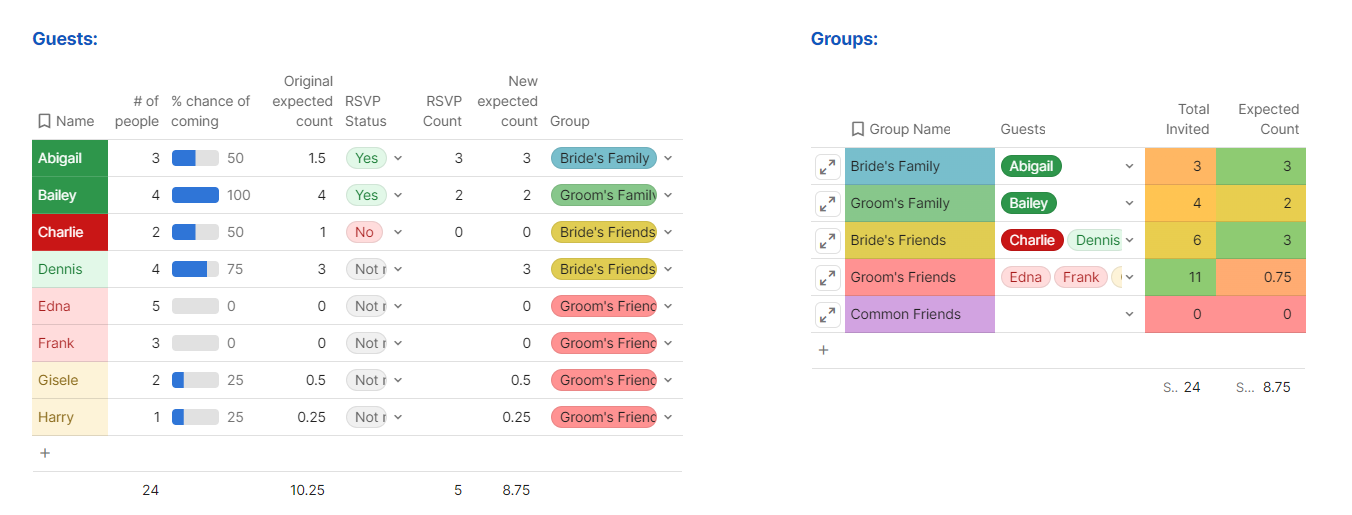Click the plus icon below Guests table
This screenshot has width=1352, height=515.
click(44, 453)
